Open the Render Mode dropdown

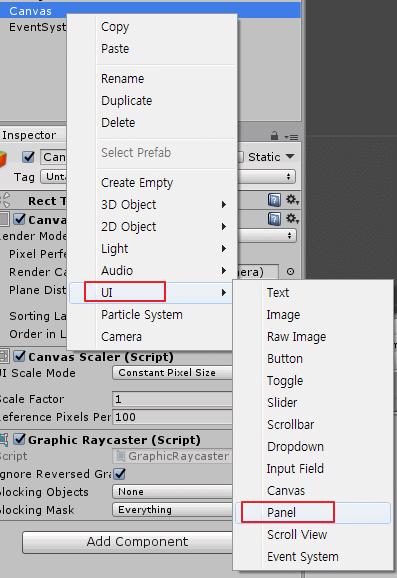pos(267,236)
